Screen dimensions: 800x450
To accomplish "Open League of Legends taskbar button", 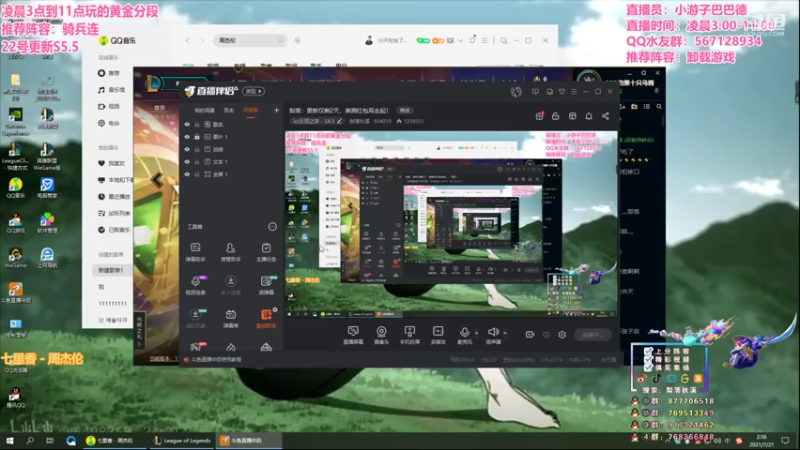I will click(x=183, y=440).
